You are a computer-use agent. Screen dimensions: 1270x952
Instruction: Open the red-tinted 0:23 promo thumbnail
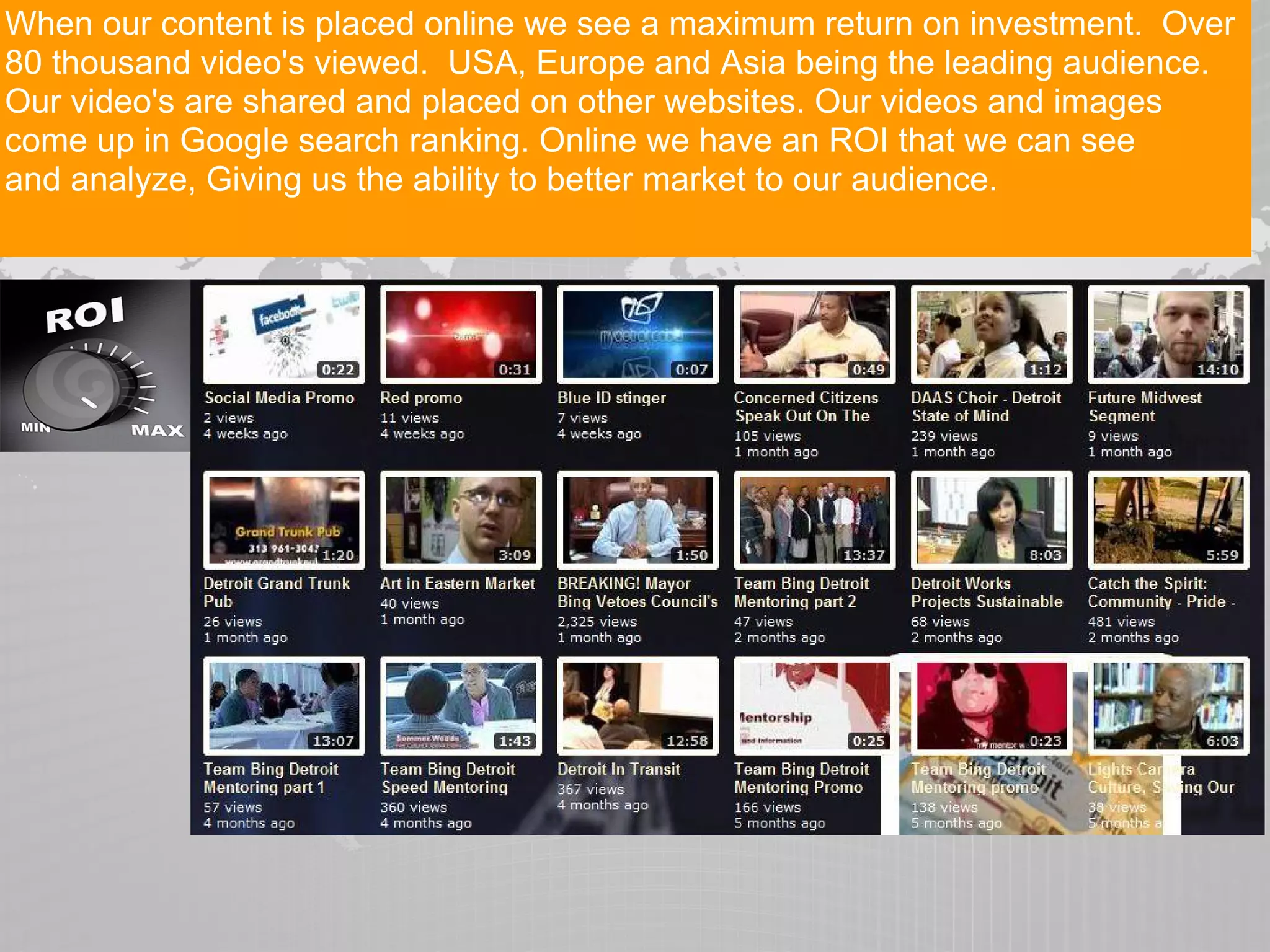(x=992, y=706)
